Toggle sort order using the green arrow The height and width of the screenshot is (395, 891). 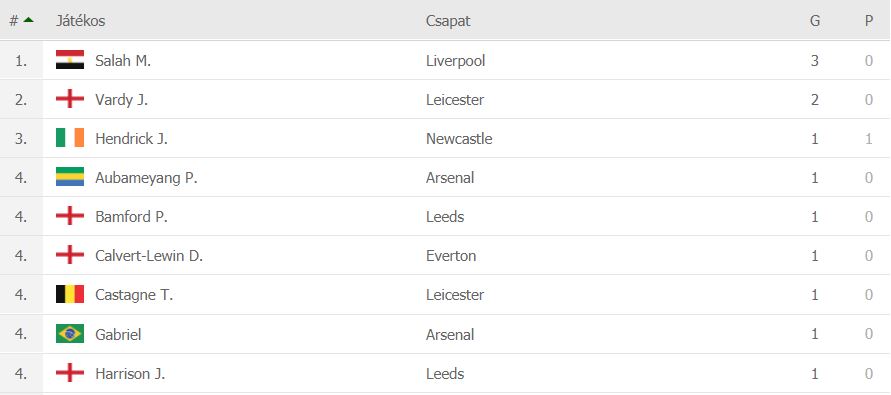28,20
